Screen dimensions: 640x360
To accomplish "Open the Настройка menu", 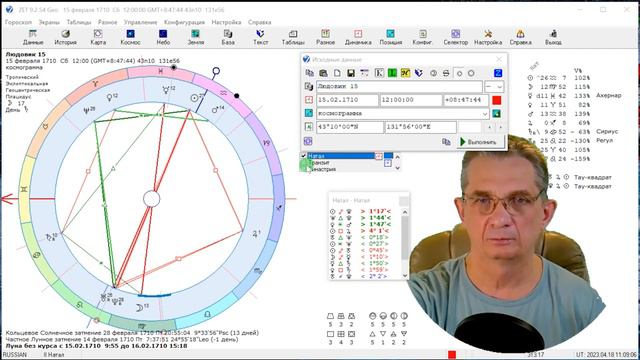I will click(x=226, y=22).
